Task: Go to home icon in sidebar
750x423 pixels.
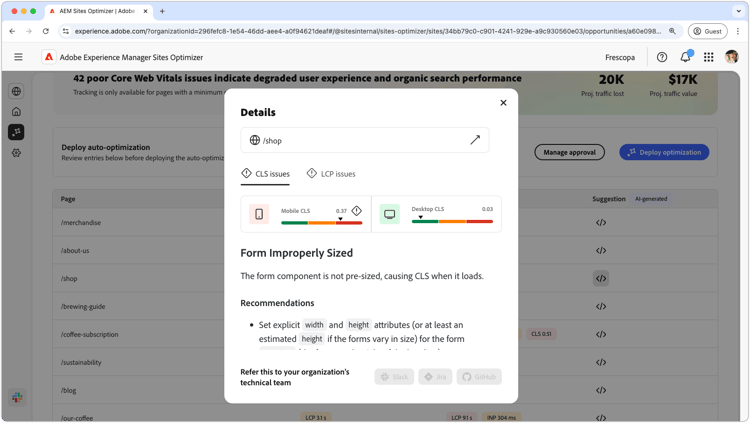Action: click(x=16, y=111)
